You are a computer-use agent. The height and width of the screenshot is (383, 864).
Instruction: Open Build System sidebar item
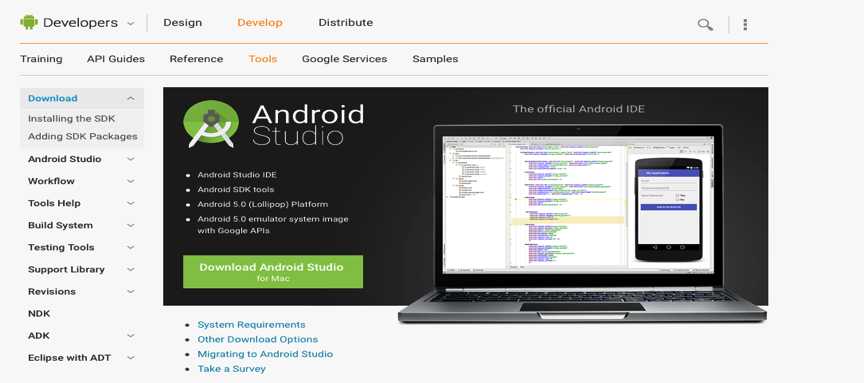tap(60, 225)
